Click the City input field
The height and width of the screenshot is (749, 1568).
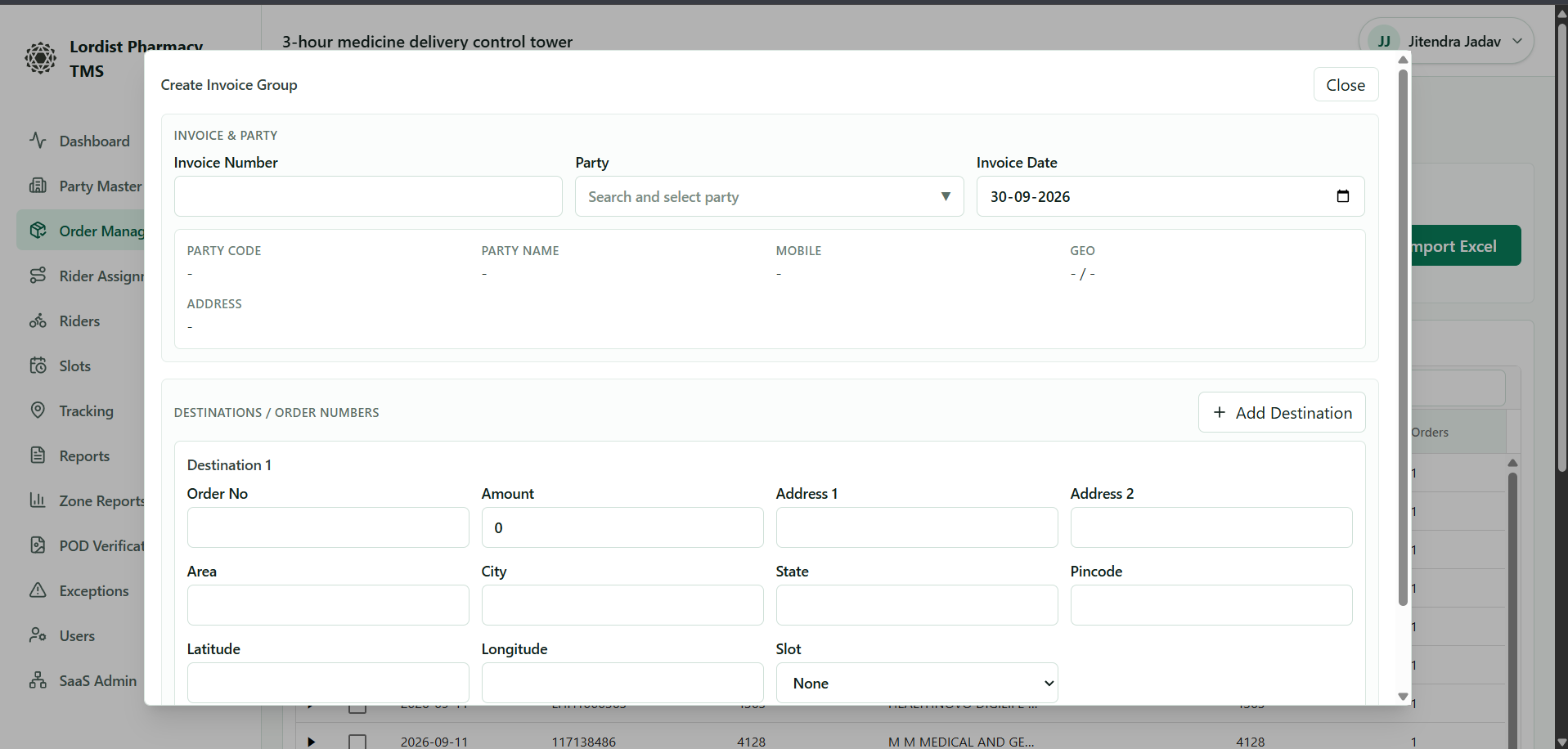pyautogui.click(x=622, y=605)
